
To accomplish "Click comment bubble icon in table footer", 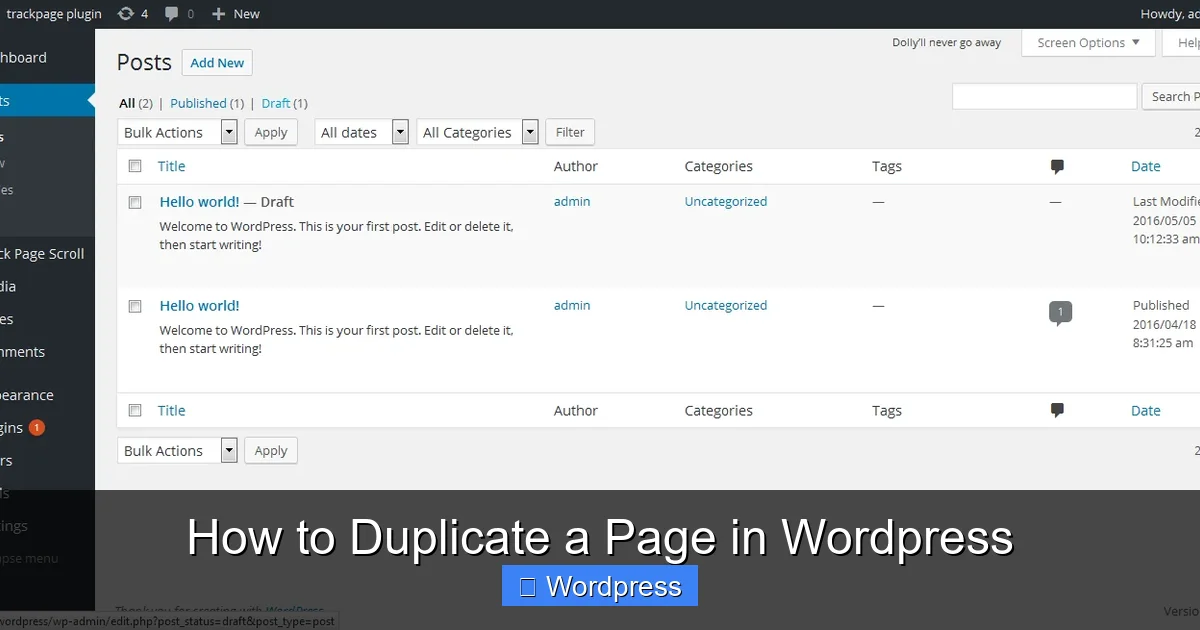I will click(x=1057, y=411).
